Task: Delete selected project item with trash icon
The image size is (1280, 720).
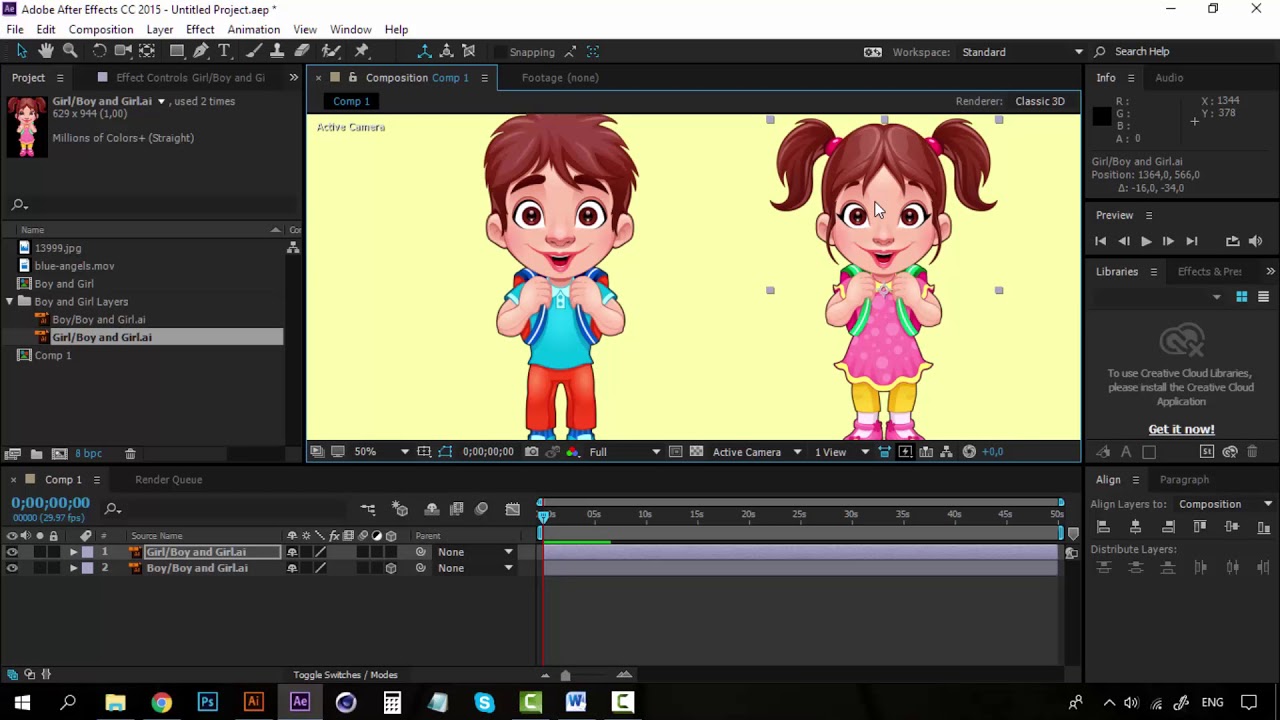Action: point(130,454)
